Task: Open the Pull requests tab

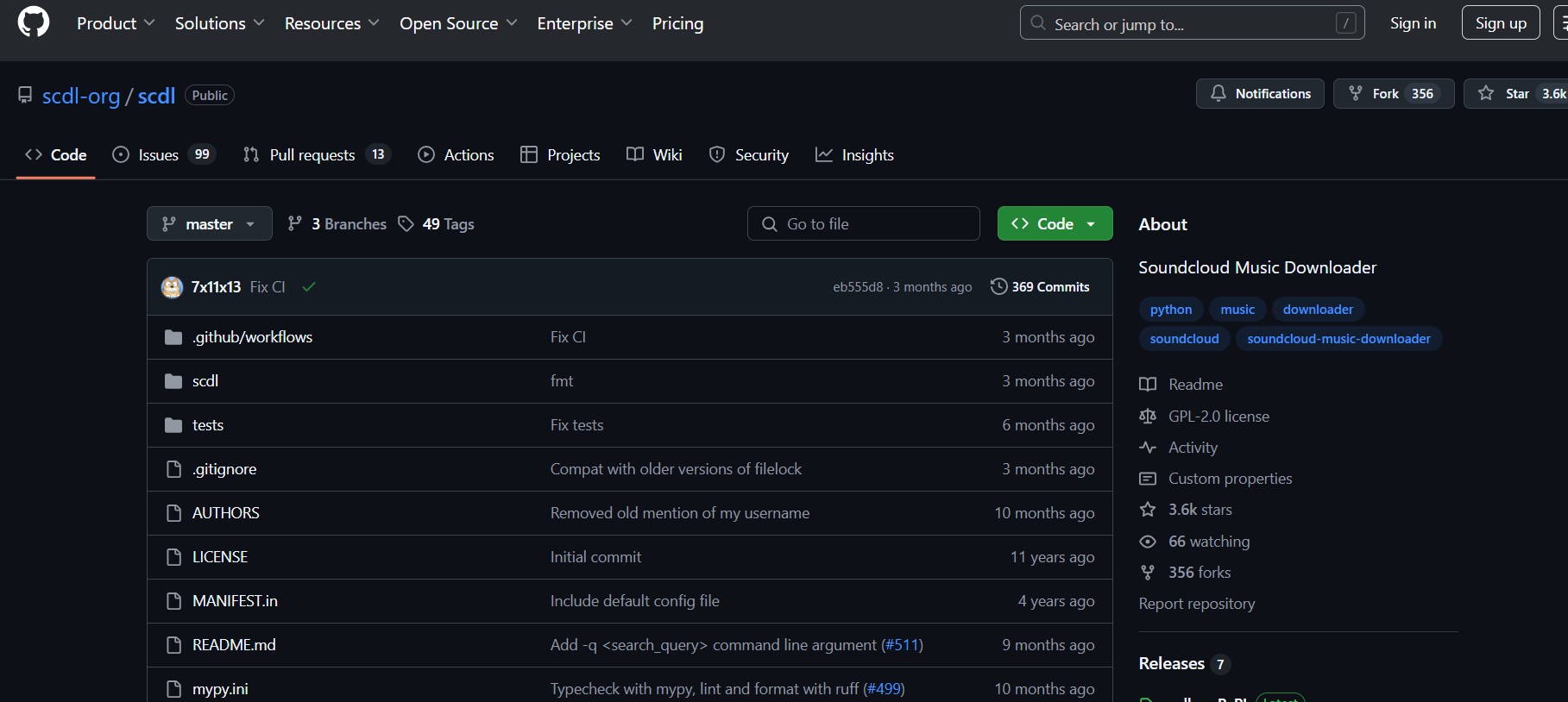Action: pyautogui.click(x=317, y=155)
